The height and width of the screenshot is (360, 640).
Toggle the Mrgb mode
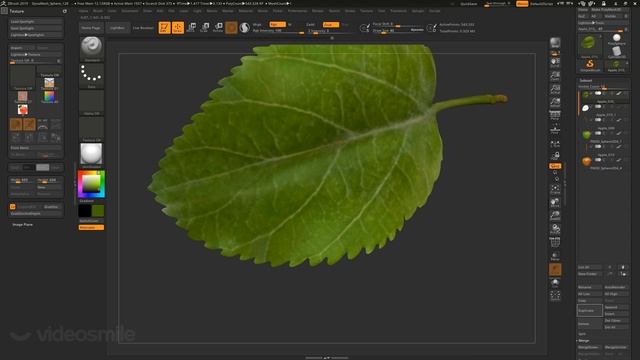(x=258, y=24)
